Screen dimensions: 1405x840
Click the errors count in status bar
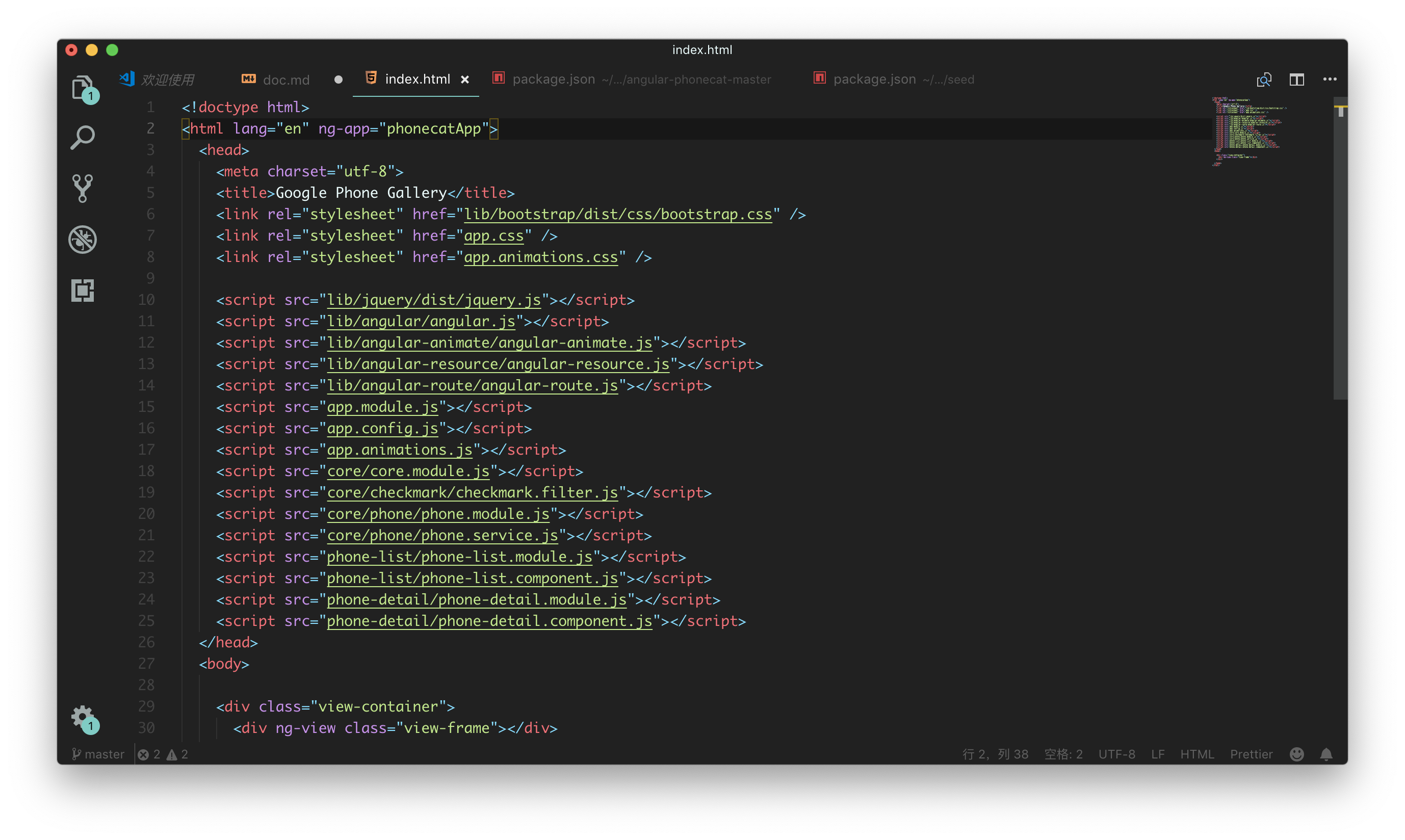[x=149, y=754]
